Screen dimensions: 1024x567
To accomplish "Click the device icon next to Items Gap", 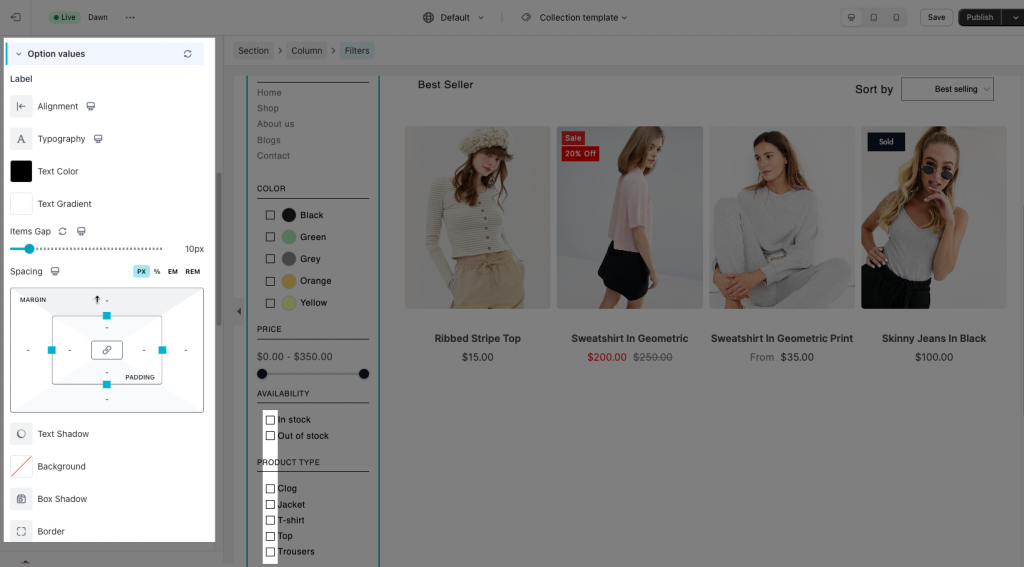I will [81, 231].
